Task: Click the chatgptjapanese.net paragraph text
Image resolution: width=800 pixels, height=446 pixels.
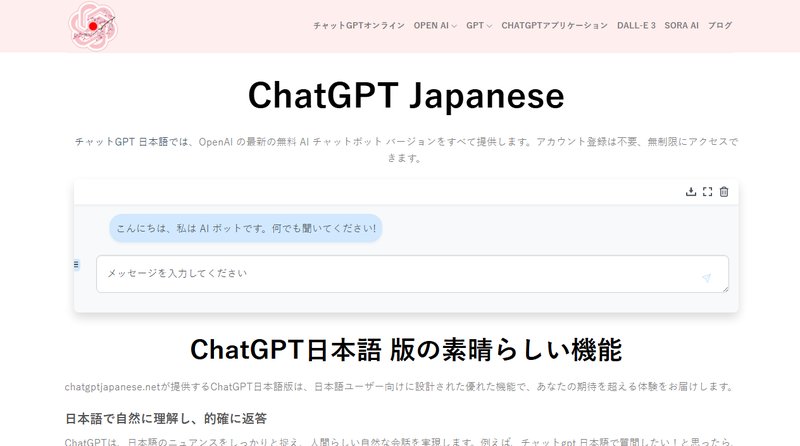Action: click(398, 387)
